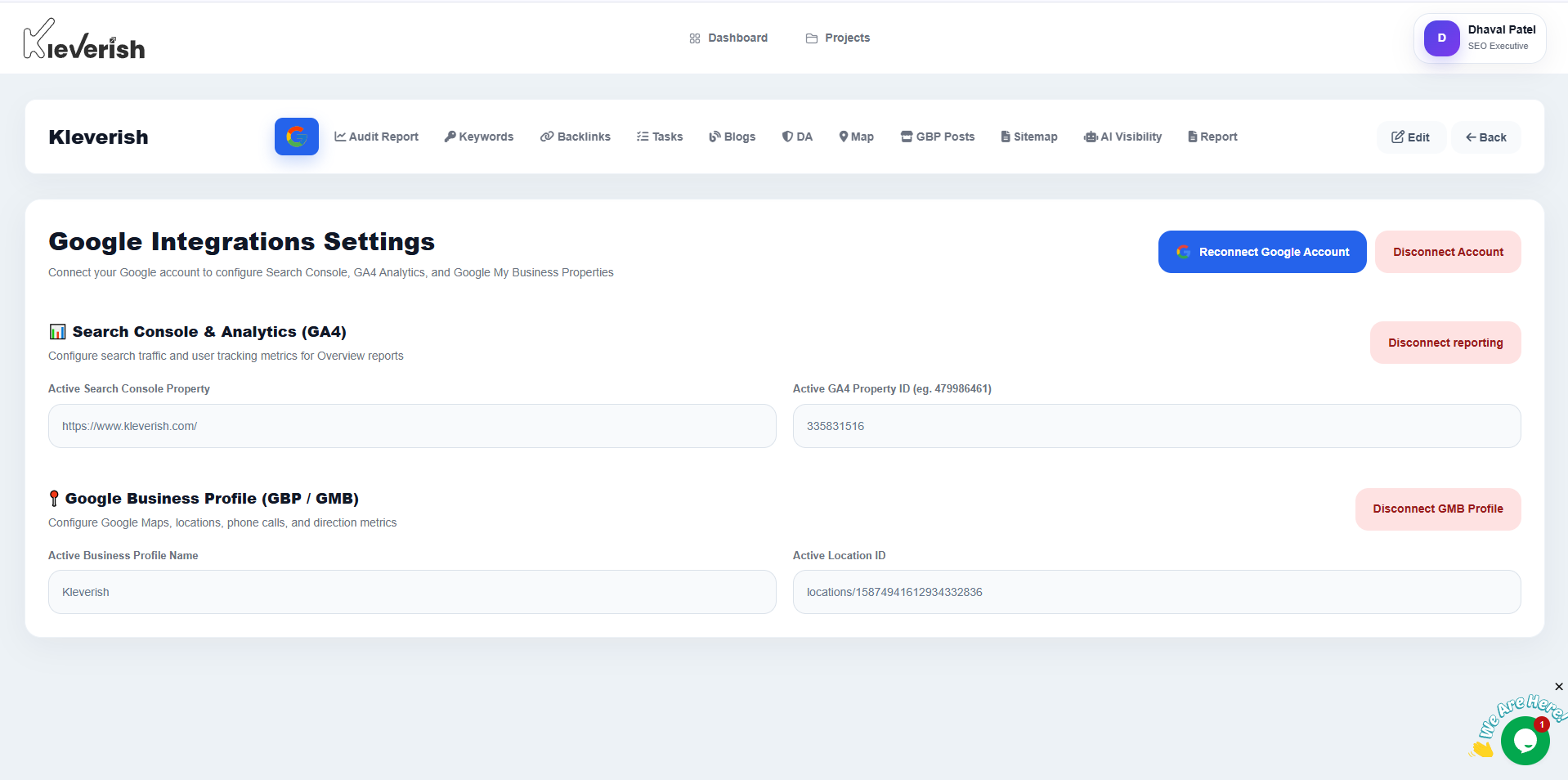Click the Kleverish logo in the header
Image resolution: width=1568 pixels, height=780 pixels.
(84, 38)
